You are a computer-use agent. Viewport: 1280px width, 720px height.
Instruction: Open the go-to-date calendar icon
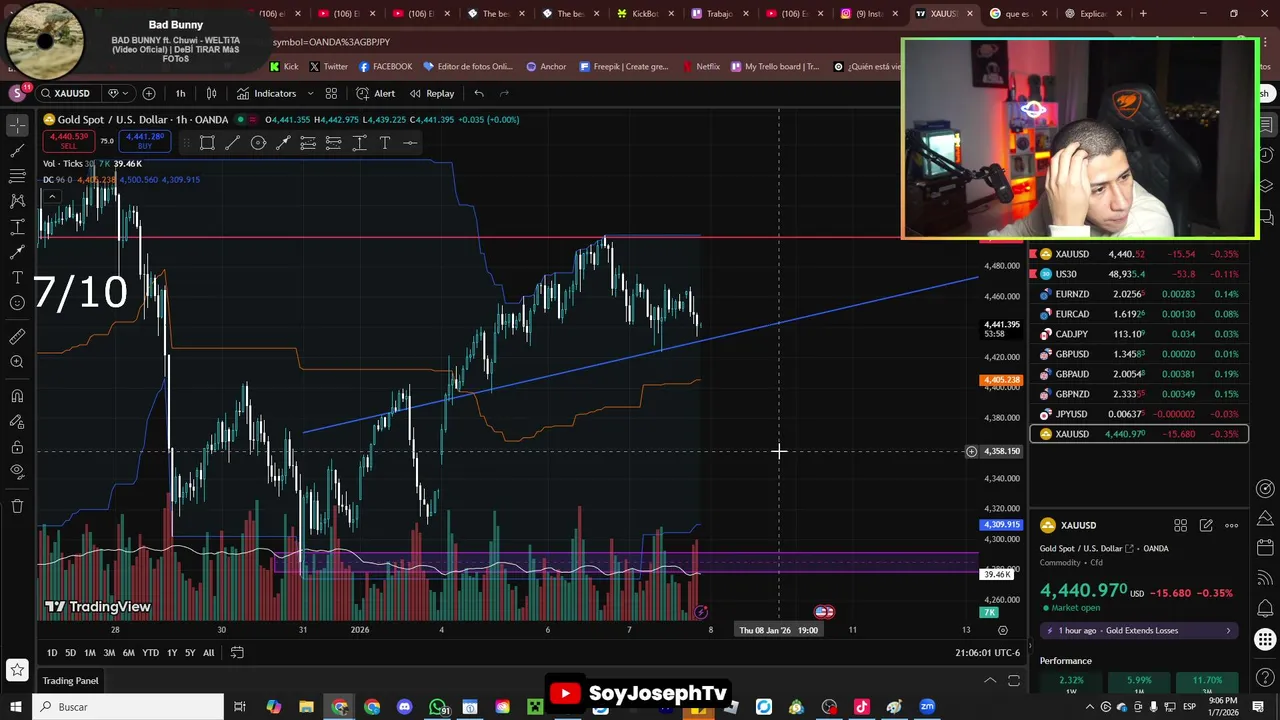click(237, 653)
